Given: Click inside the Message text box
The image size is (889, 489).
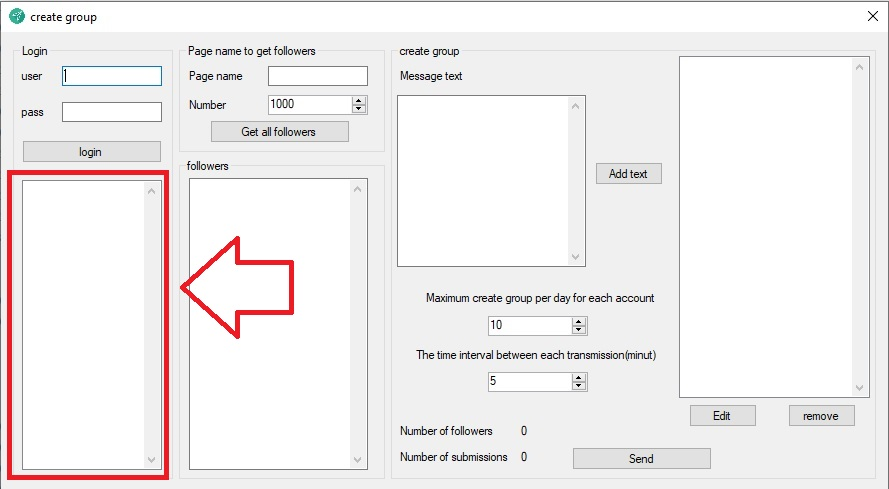Looking at the screenshot, I should (x=482, y=181).
